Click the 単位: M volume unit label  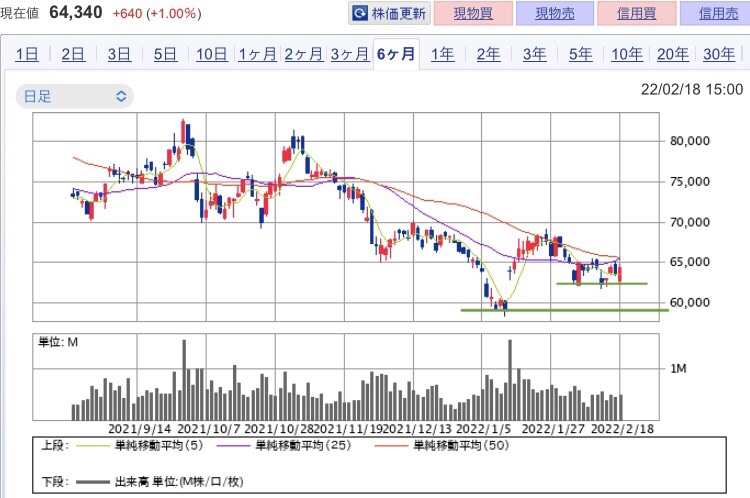tap(58, 342)
